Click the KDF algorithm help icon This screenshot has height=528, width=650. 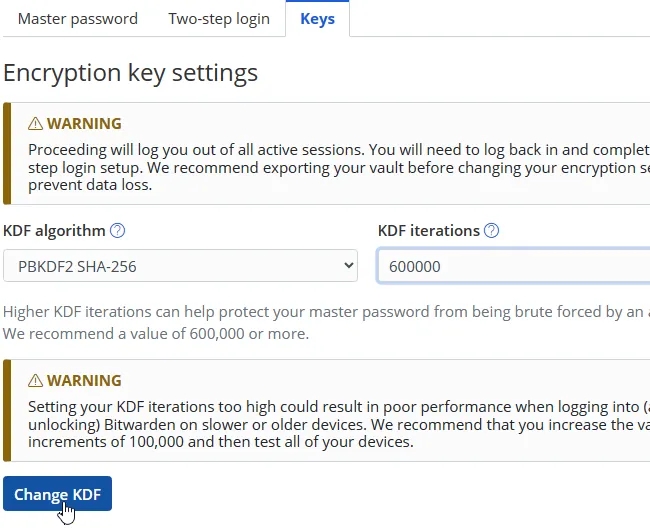117,230
